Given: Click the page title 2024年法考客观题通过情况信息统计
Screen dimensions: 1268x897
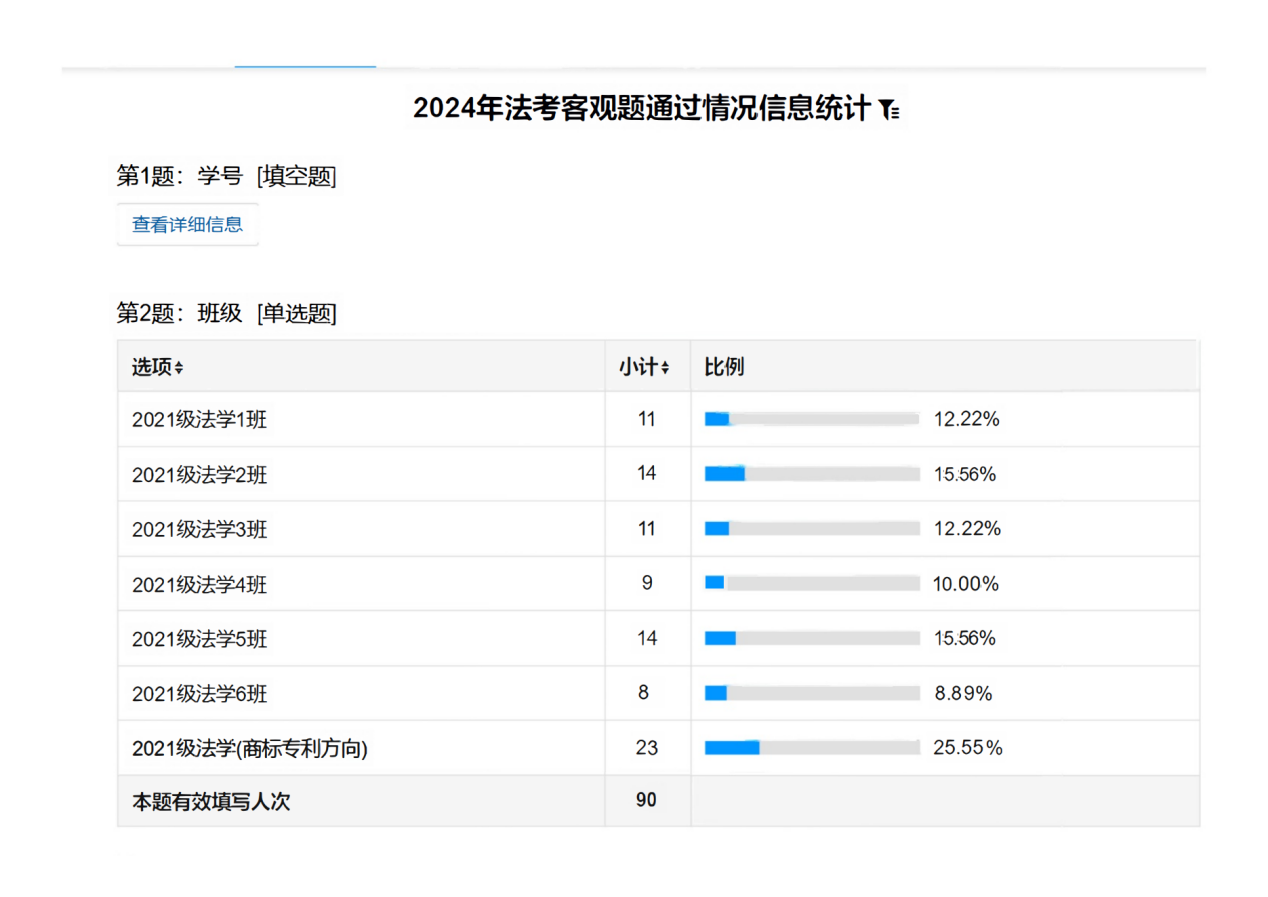Looking at the screenshot, I should 642,109.
